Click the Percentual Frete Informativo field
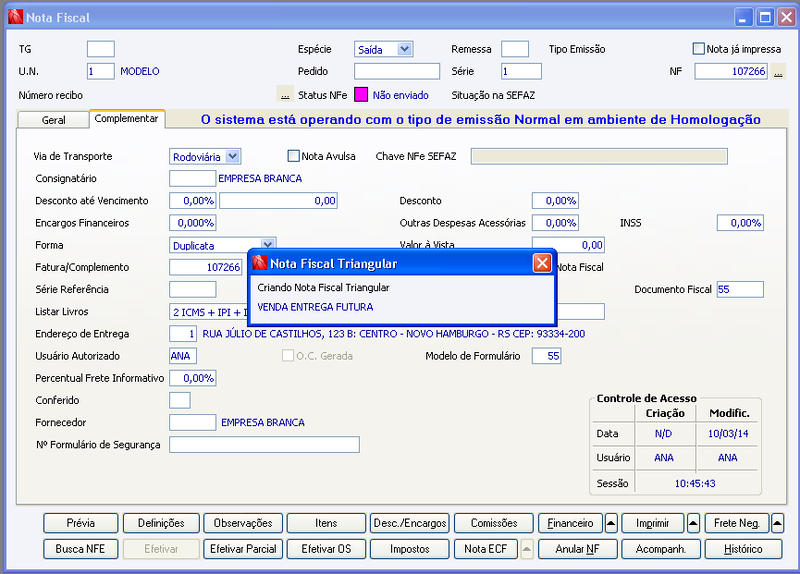The height and width of the screenshot is (574, 800). click(x=192, y=378)
